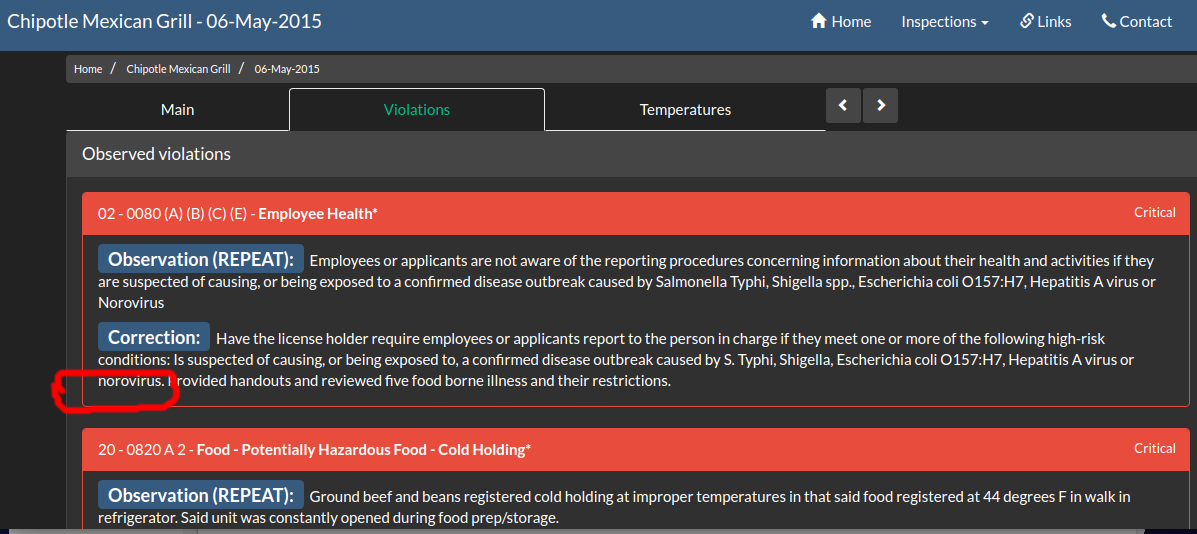Viewport: 1197px width, 534px height.
Task: Open the Inspections dropdown menu
Action: point(945,22)
